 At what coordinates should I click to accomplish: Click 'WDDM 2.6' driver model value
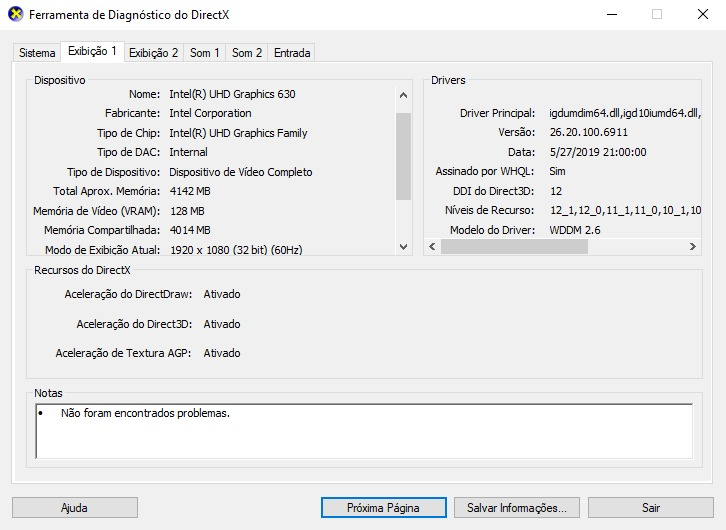click(x=575, y=230)
